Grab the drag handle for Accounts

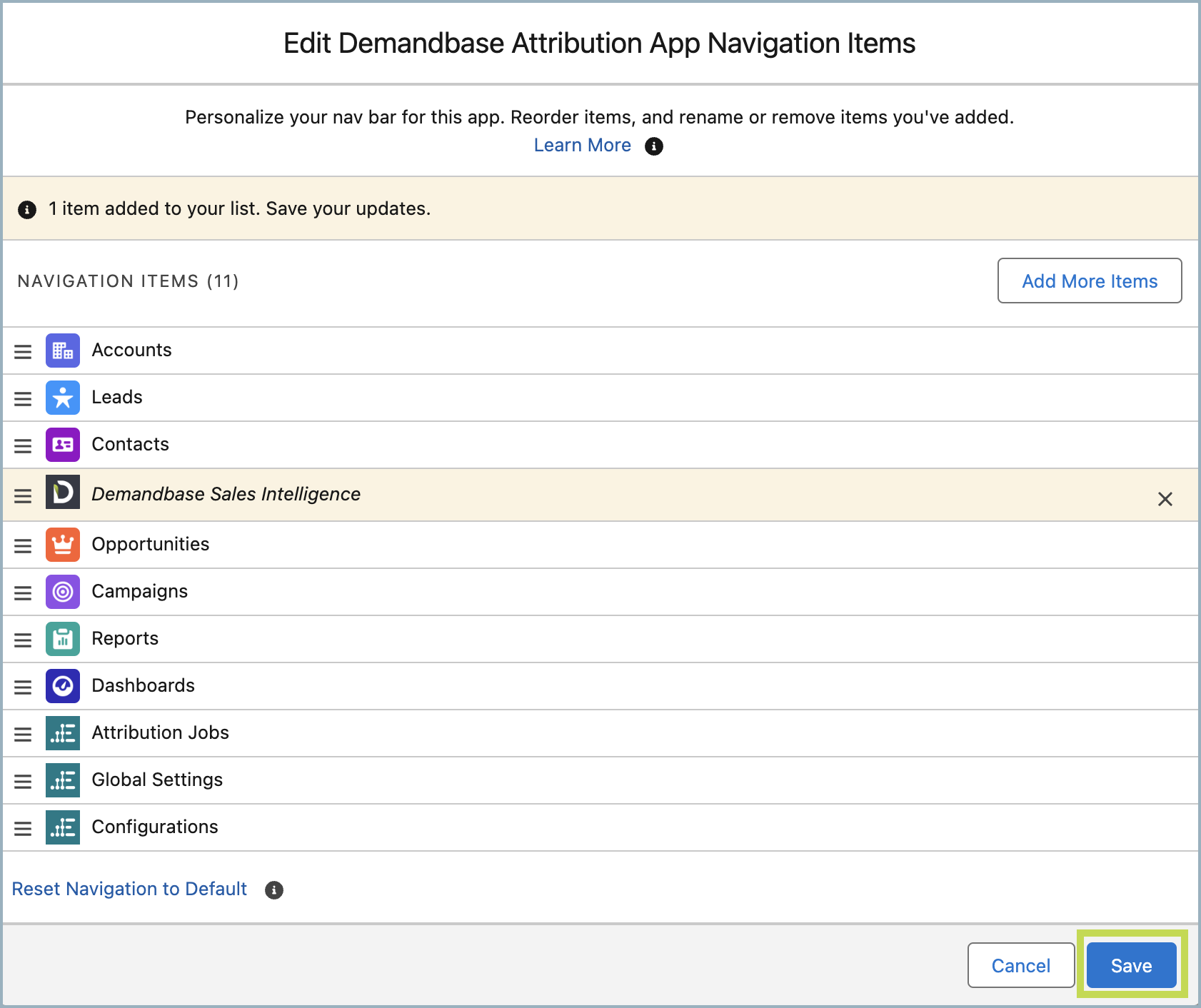tap(23, 352)
